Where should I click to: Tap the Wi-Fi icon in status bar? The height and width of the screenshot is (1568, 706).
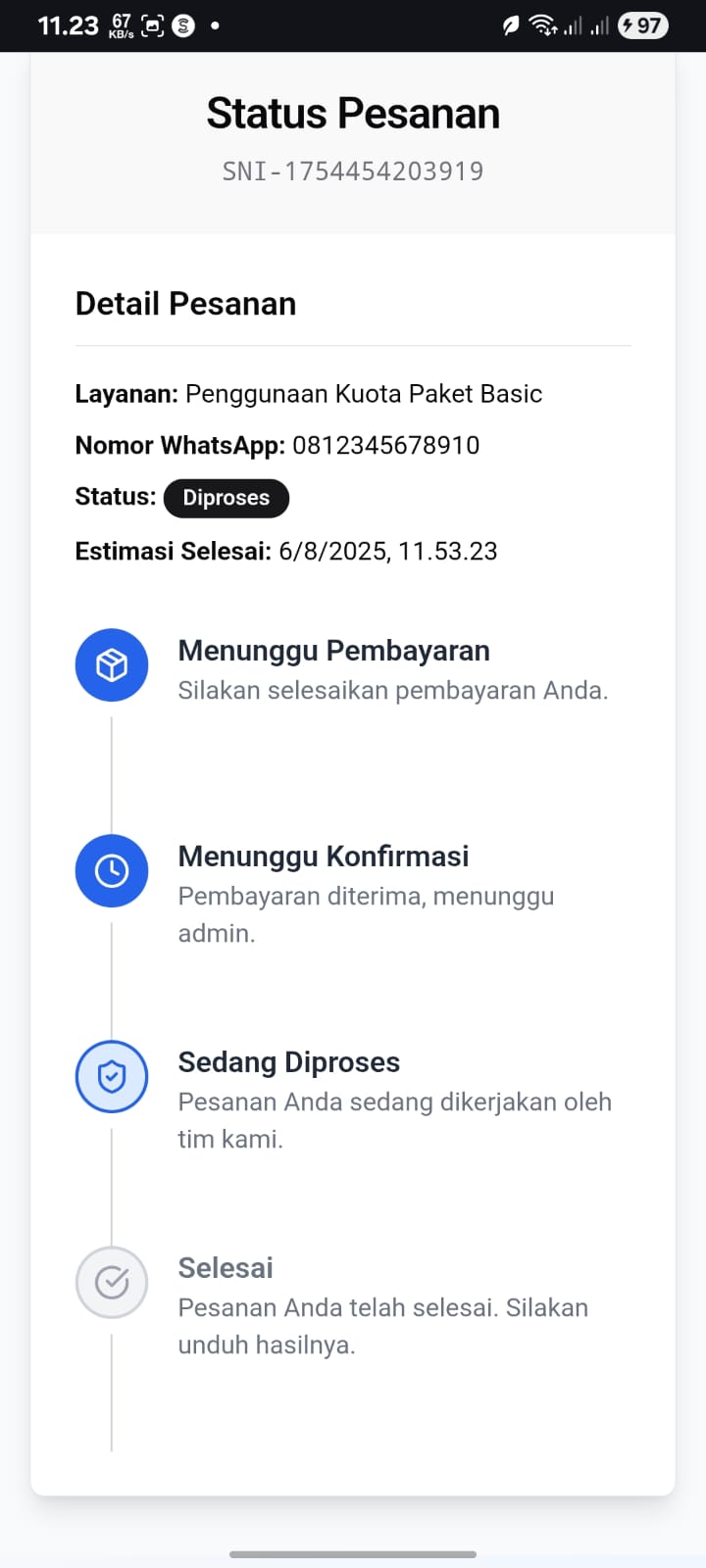[542, 25]
